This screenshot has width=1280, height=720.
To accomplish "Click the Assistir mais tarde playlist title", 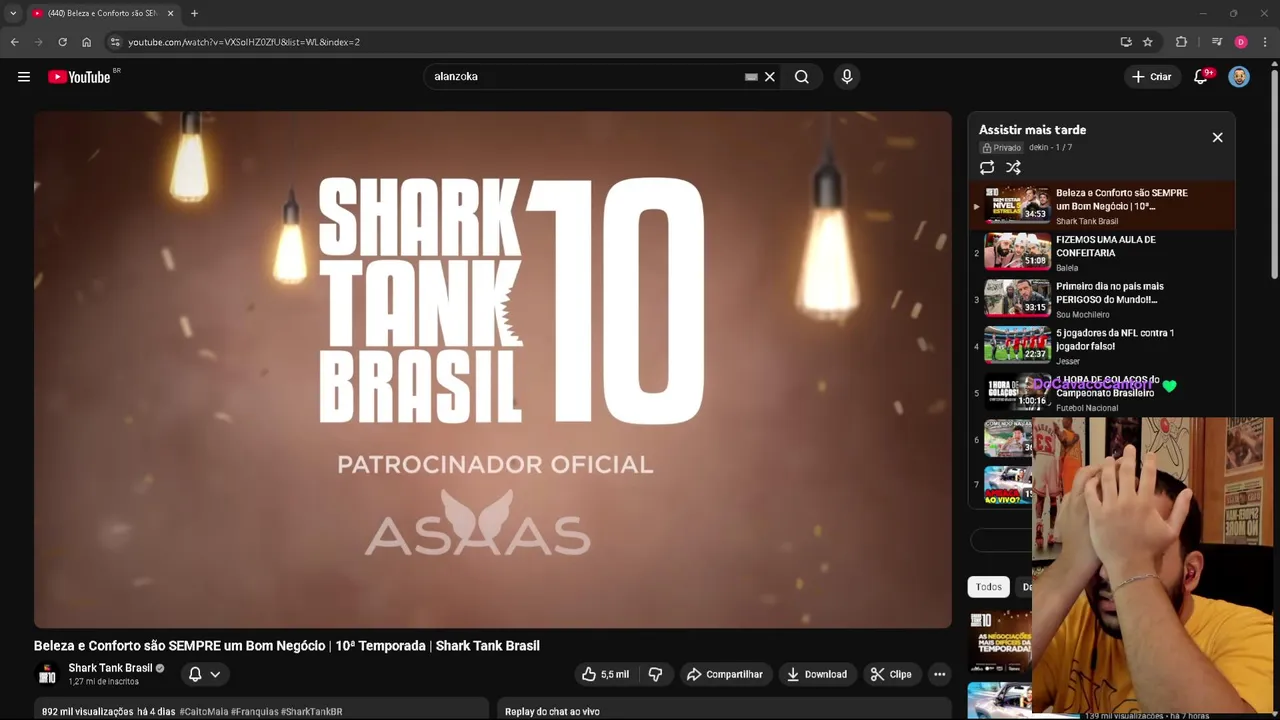I will coord(1032,130).
